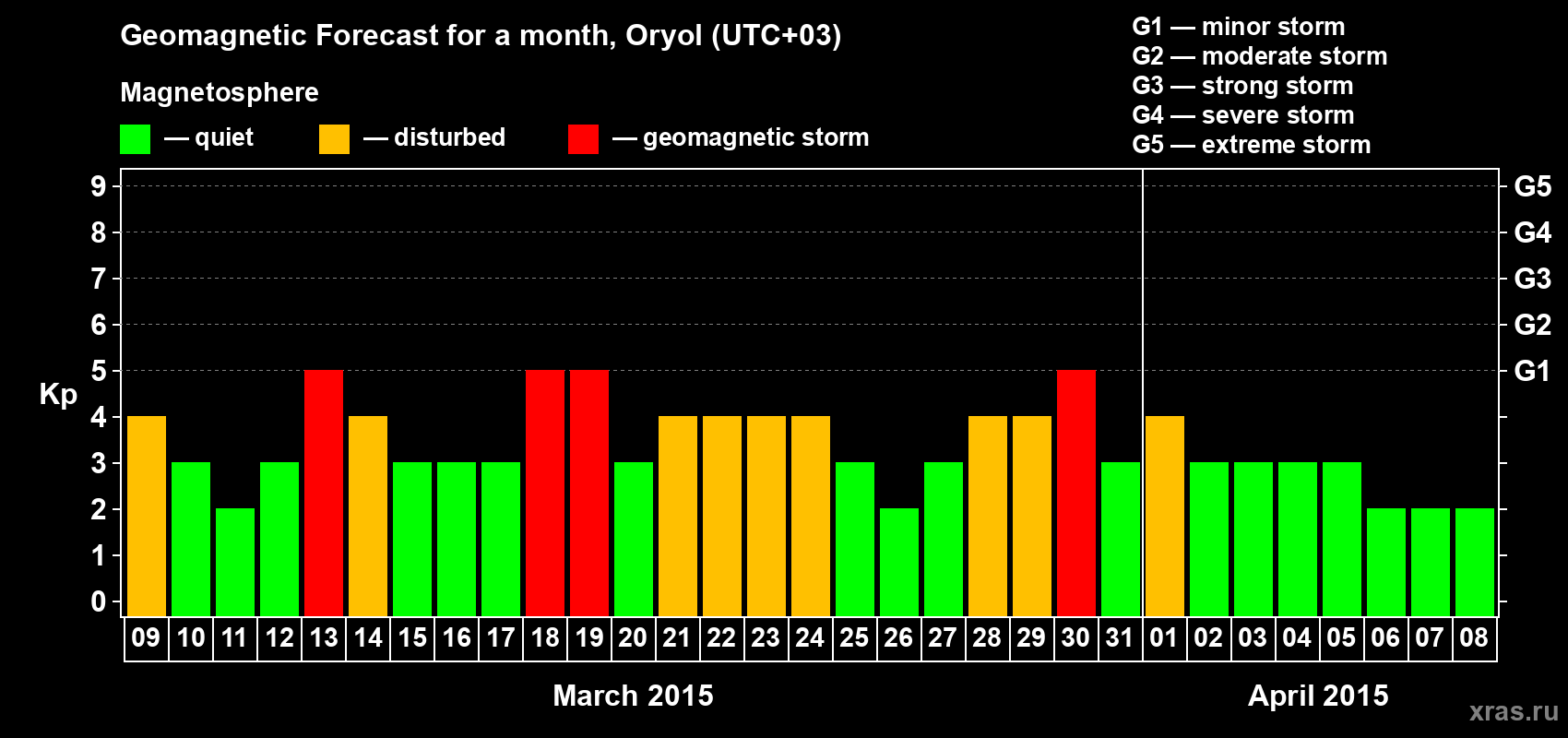
Task: Click the date label '30' on the axis
Action: click(1075, 638)
